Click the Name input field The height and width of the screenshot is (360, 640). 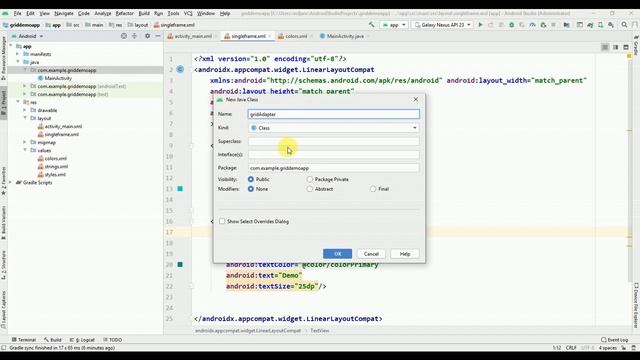coord(333,114)
